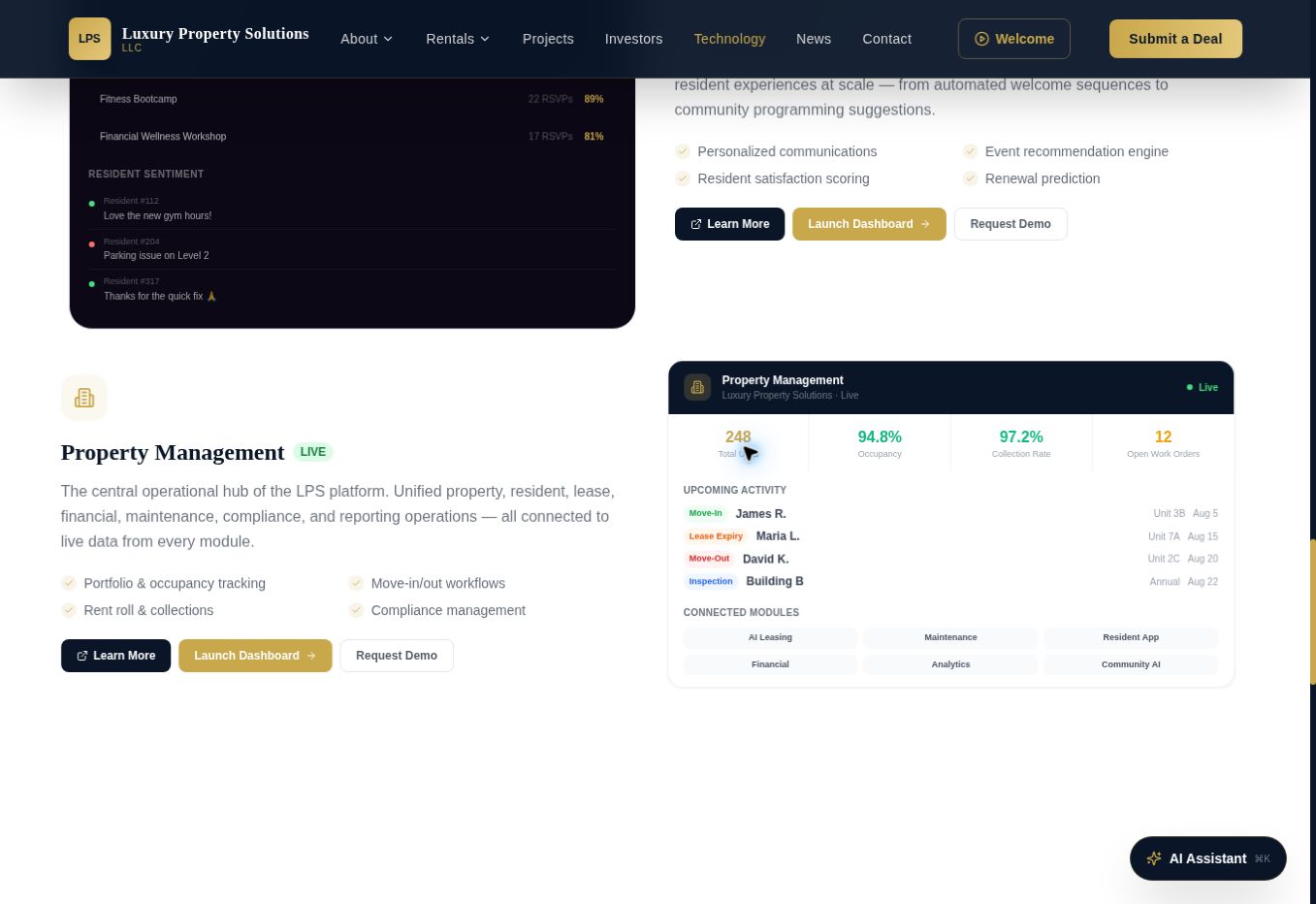Click the building icon above Property Management heading
The width and height of the screenshot is (1316, 904).
(84, 398)
